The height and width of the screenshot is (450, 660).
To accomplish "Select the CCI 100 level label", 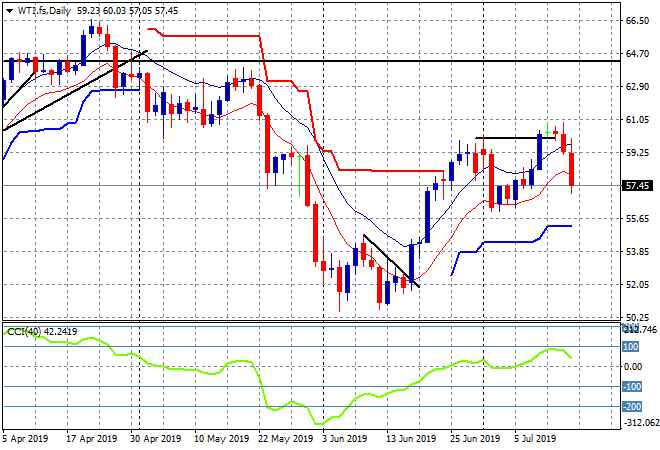I will coord(630,347).
